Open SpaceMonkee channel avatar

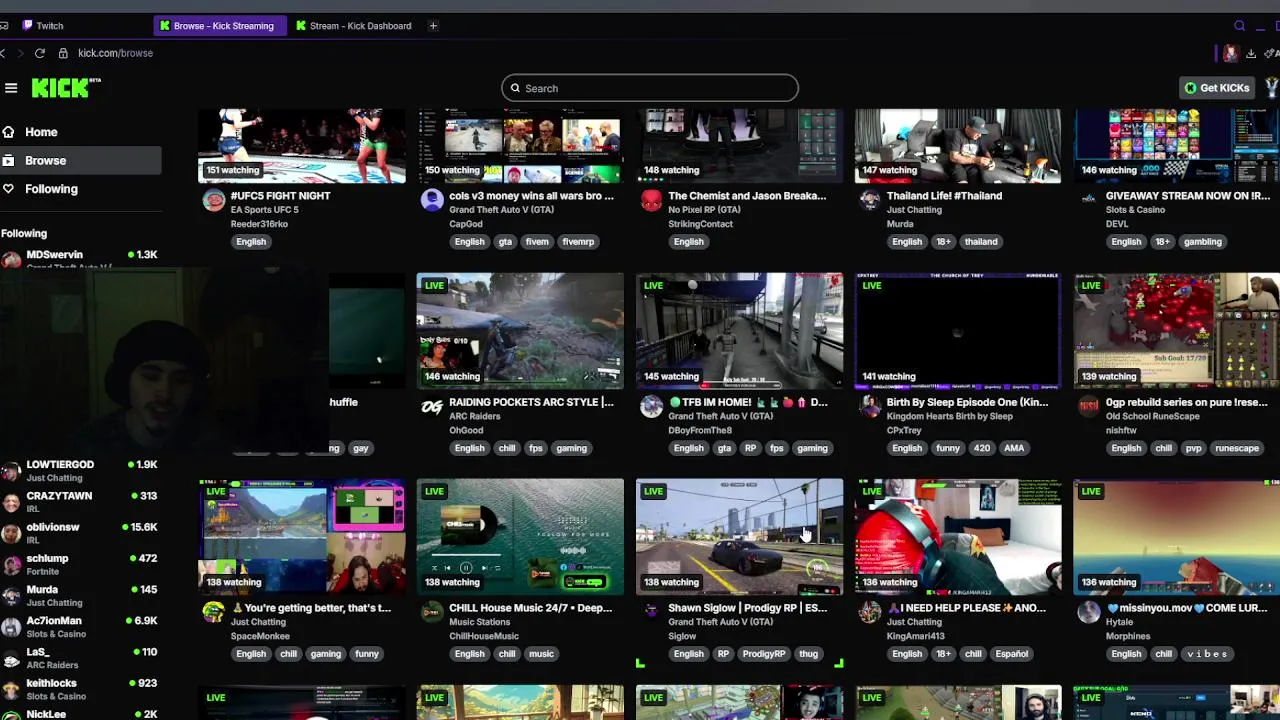pyautogui.click(x=213, y=612)
